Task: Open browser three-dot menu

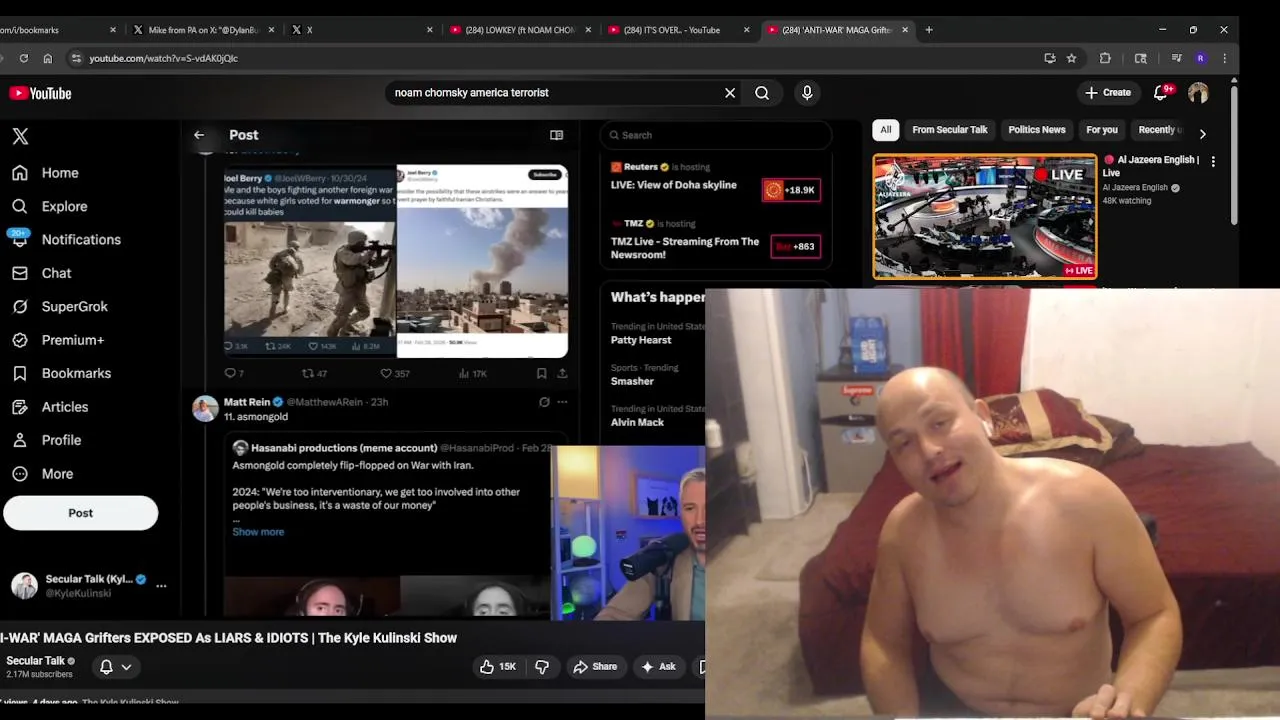Action: coord(1224,58)
